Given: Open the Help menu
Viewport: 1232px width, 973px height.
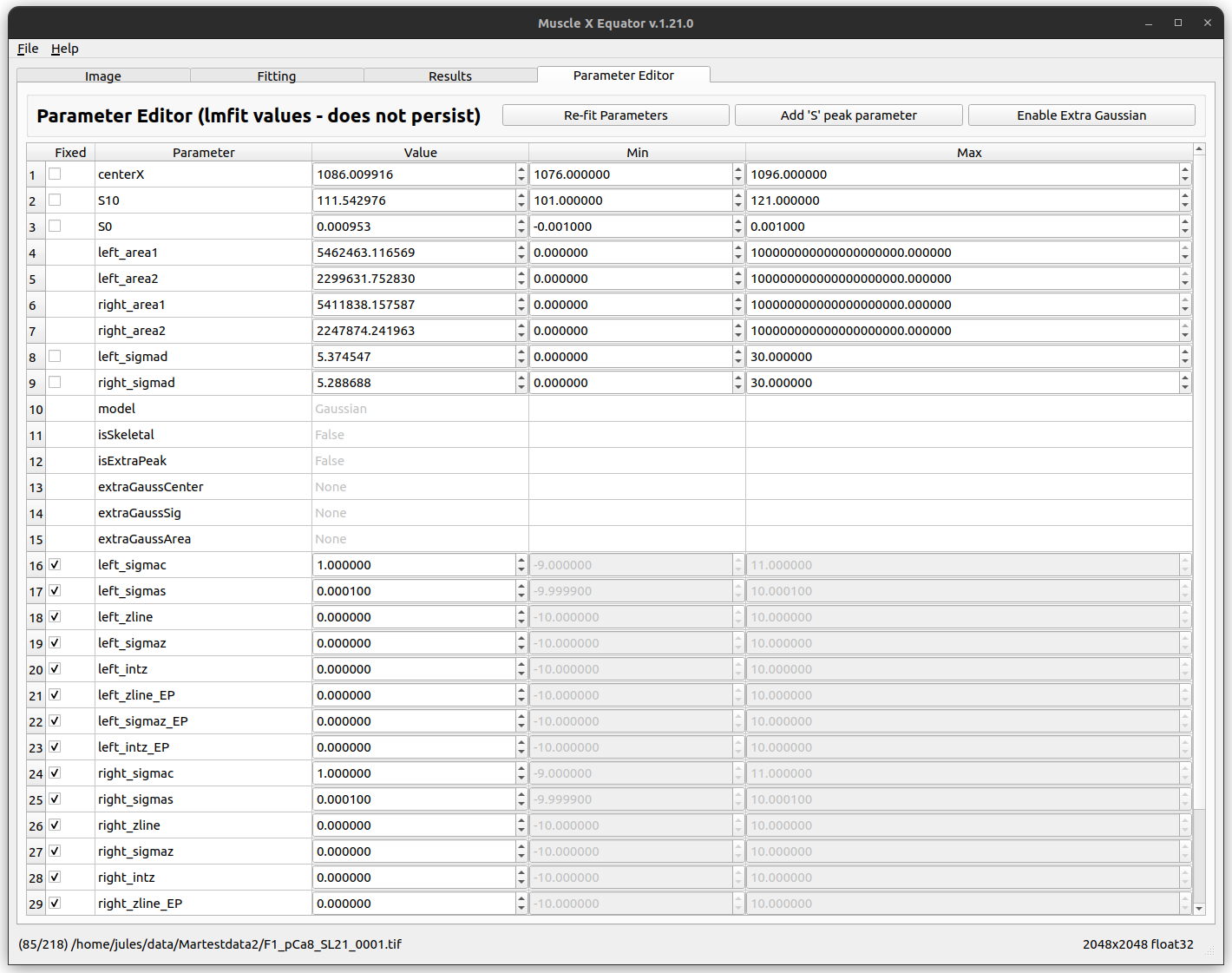Looking at the screenshot, I should 64,49.
